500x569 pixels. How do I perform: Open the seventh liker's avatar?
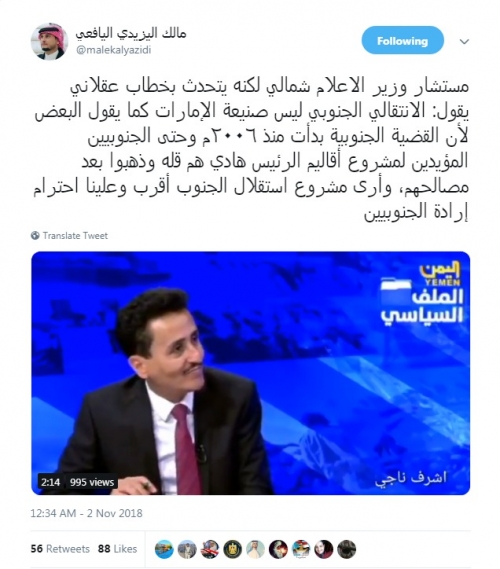[301, 549]
